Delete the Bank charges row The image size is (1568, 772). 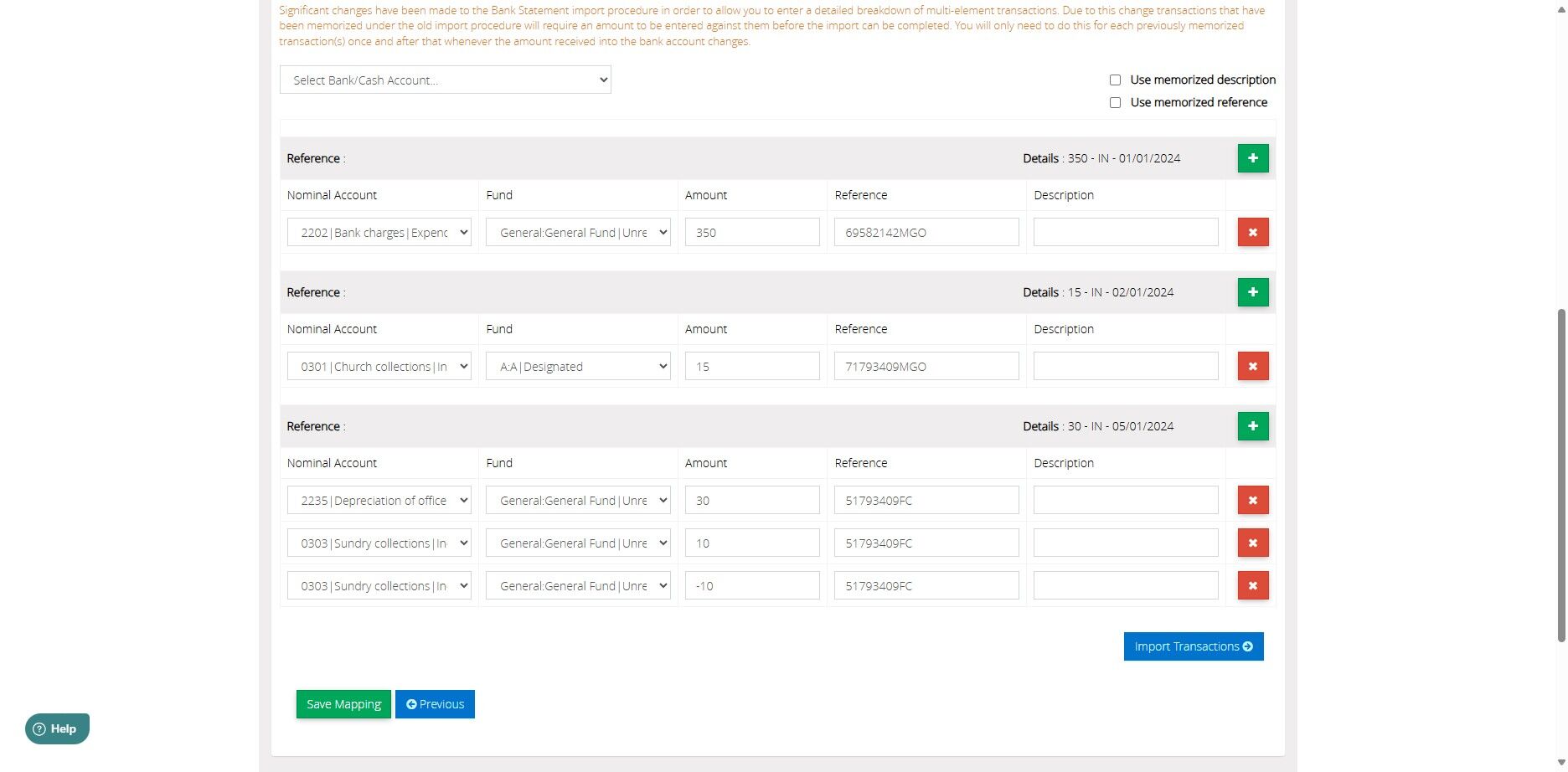[1252, 232]
